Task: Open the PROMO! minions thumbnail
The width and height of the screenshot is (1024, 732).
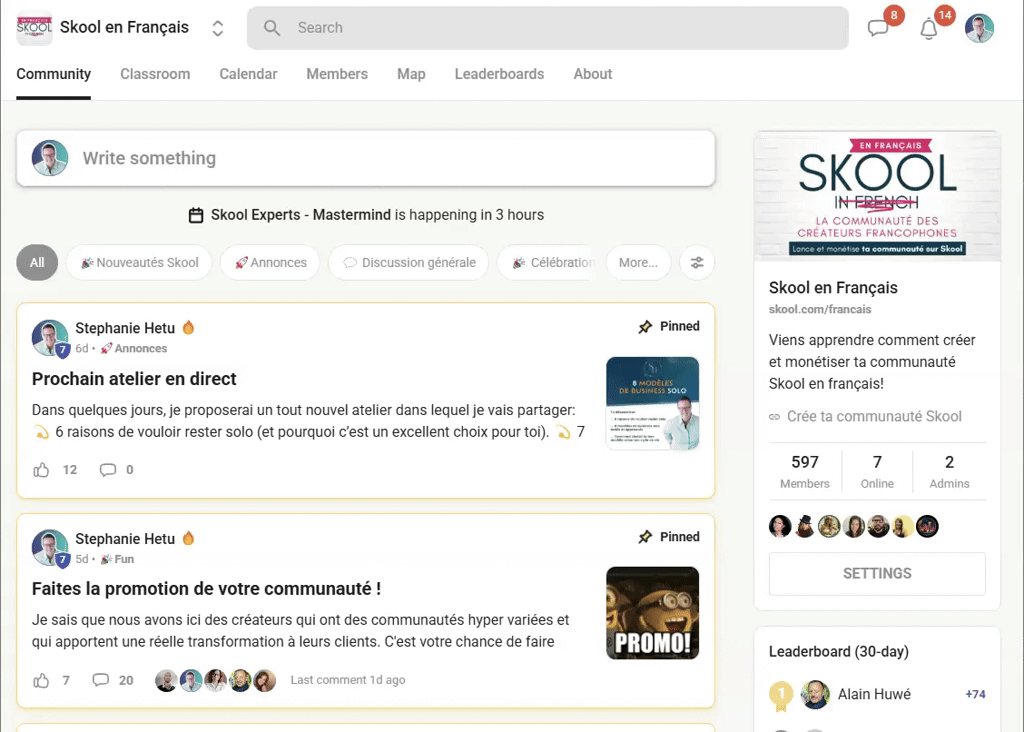Action: point(652,613)
